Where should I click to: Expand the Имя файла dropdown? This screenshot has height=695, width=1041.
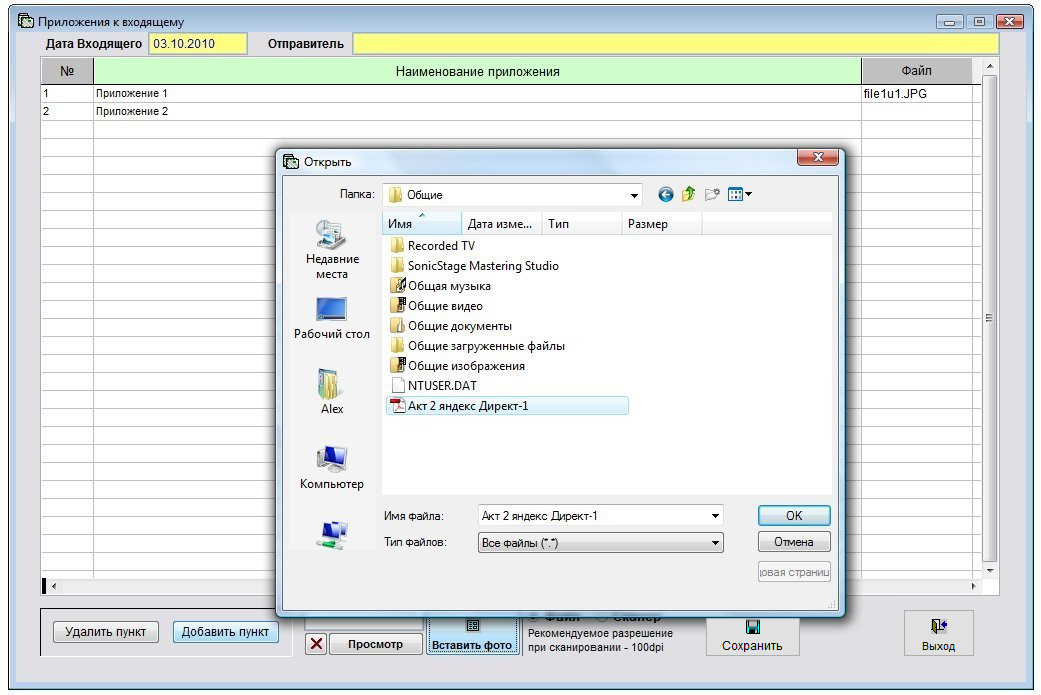tap(715, 516)
